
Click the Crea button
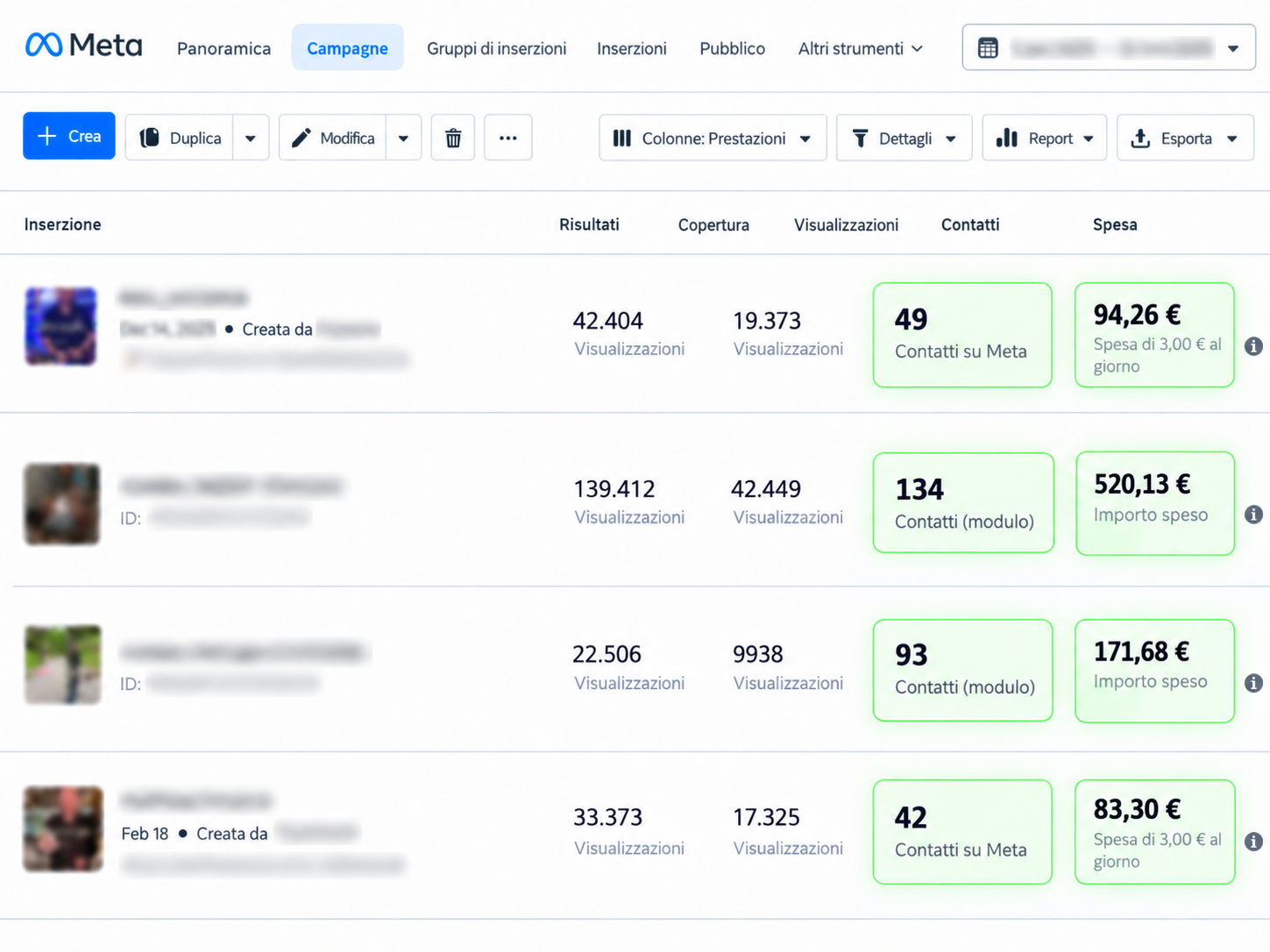coord(69,136)
